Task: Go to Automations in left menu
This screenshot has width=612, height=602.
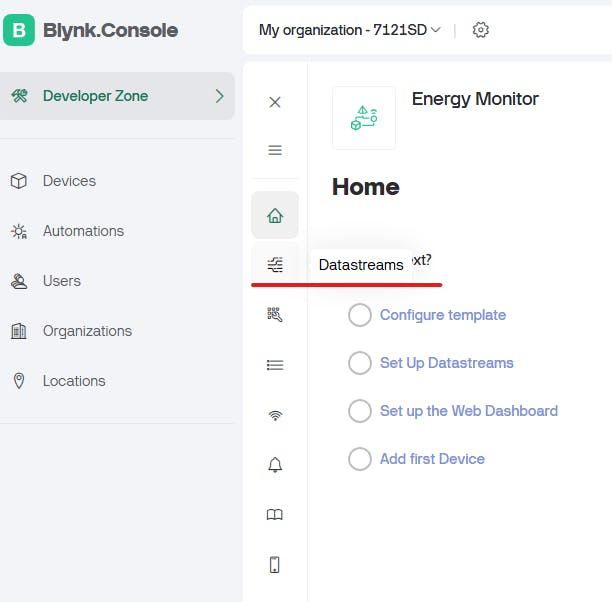Action: [83, 231]
